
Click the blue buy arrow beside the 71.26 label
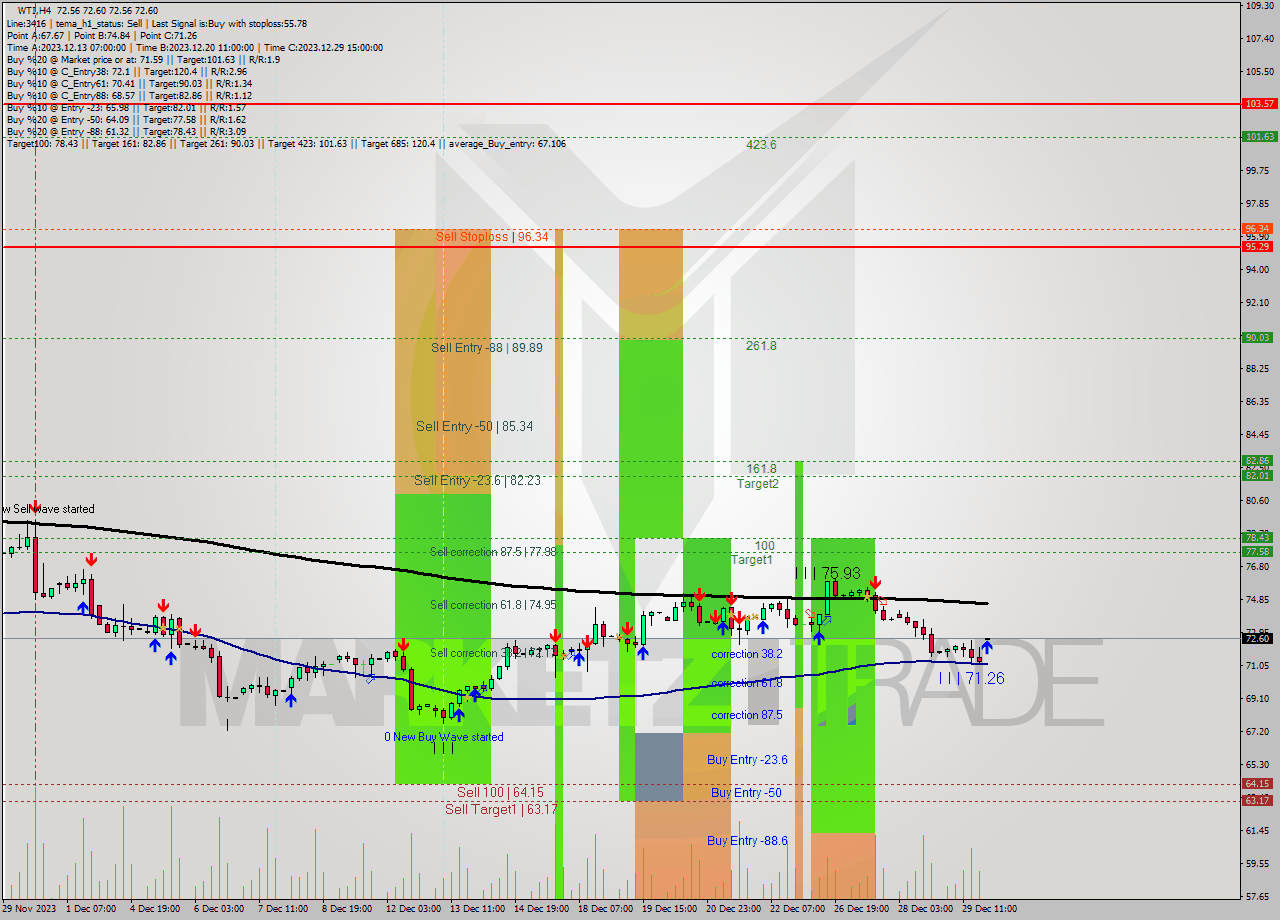(x=987, y=646)
